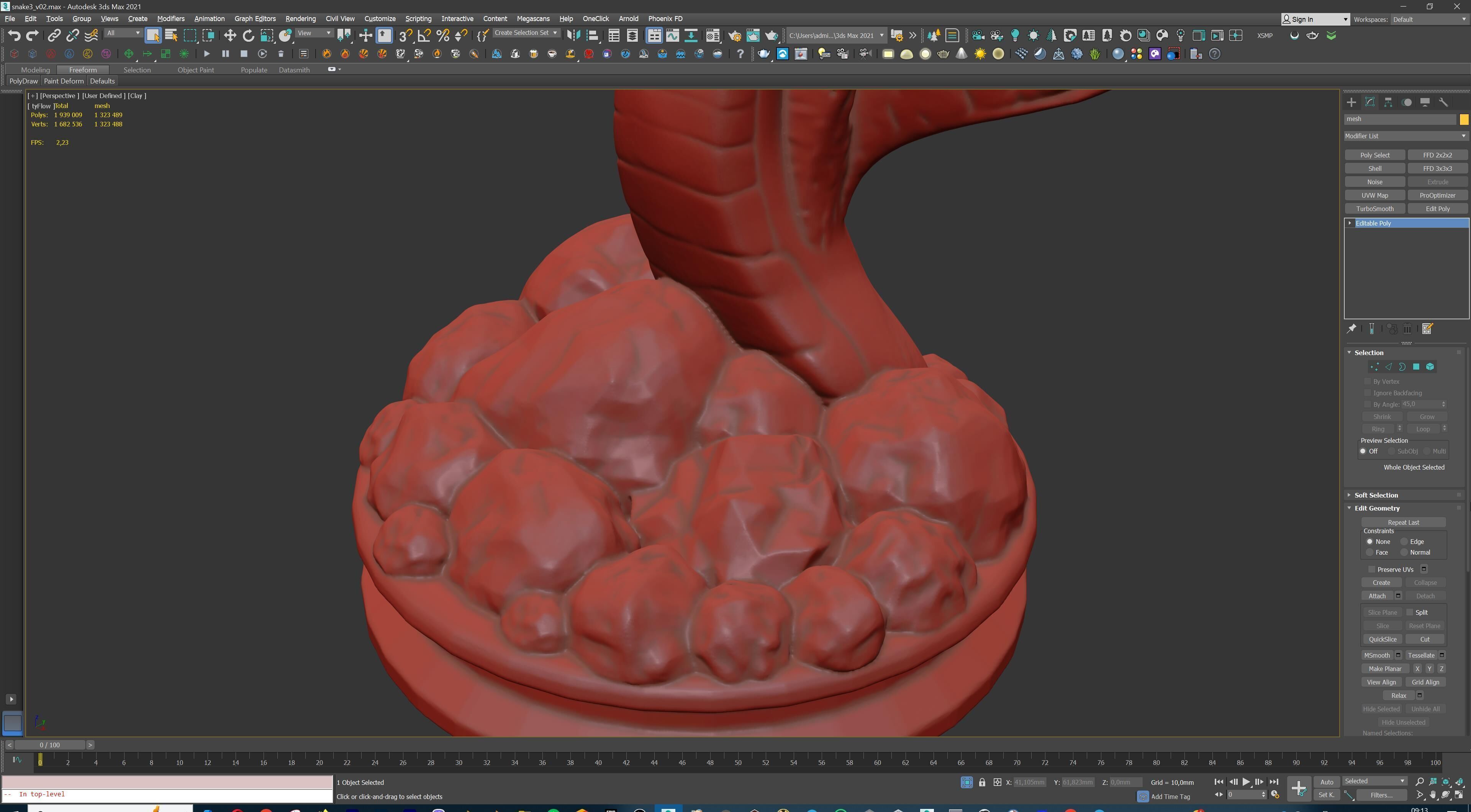
Task: Click the Attach button
Action: (x=1377, y=596)
